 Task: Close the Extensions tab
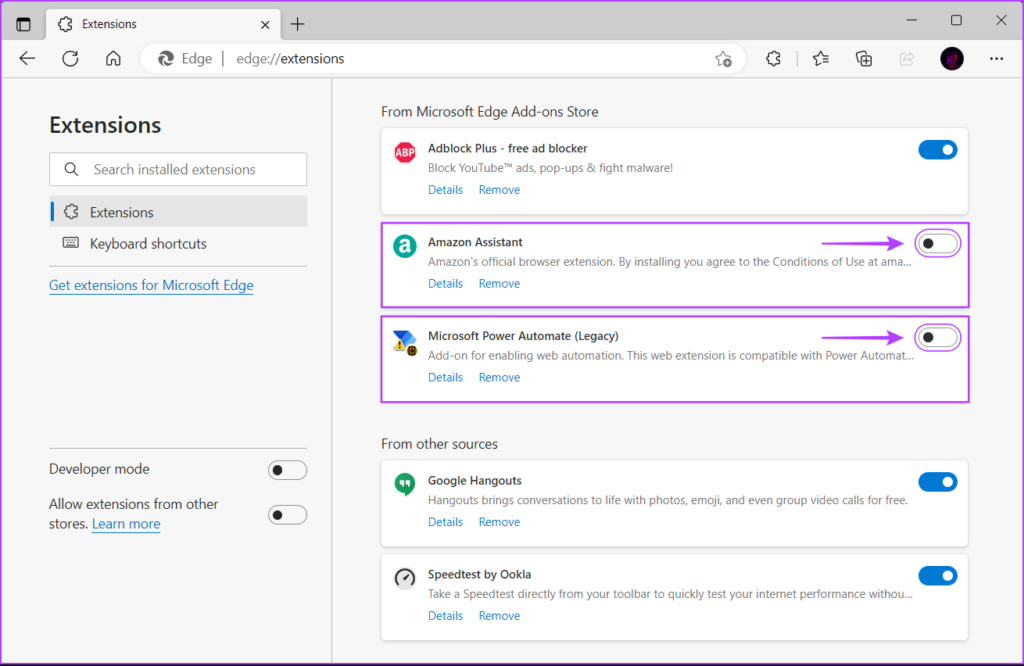point(265,25)
